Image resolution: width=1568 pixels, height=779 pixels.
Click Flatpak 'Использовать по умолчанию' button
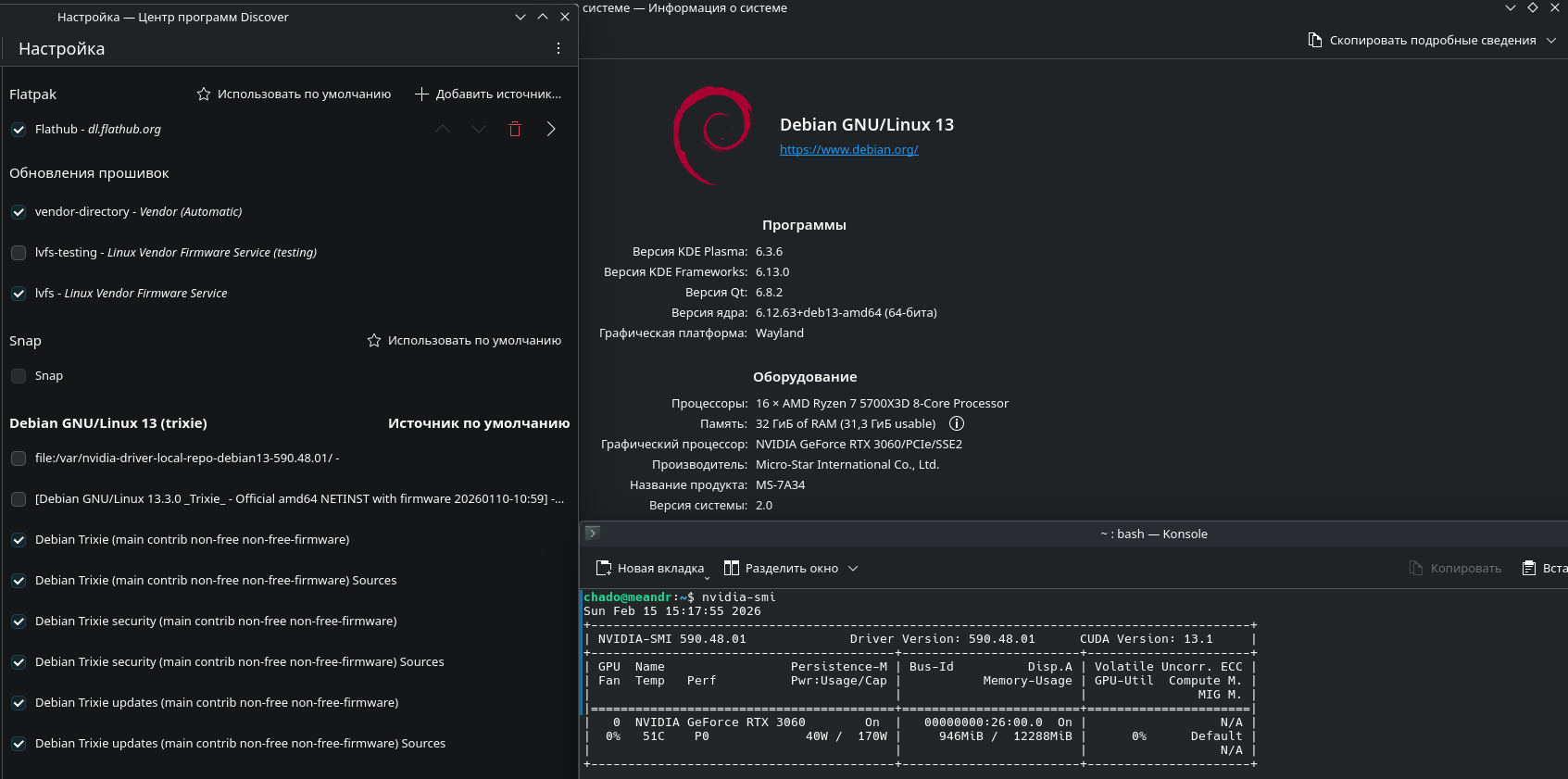[294, 94]
